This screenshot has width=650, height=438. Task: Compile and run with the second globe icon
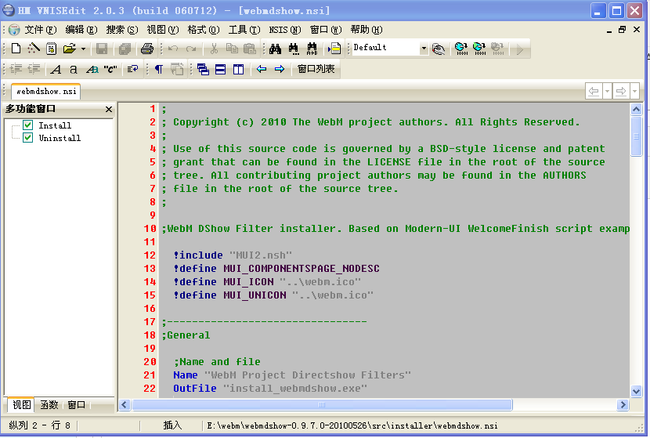(x=479, y=48)
